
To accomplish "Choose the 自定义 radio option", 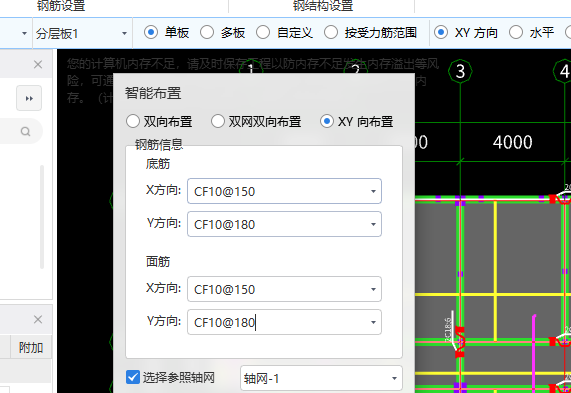I will [x=263, y=32].
